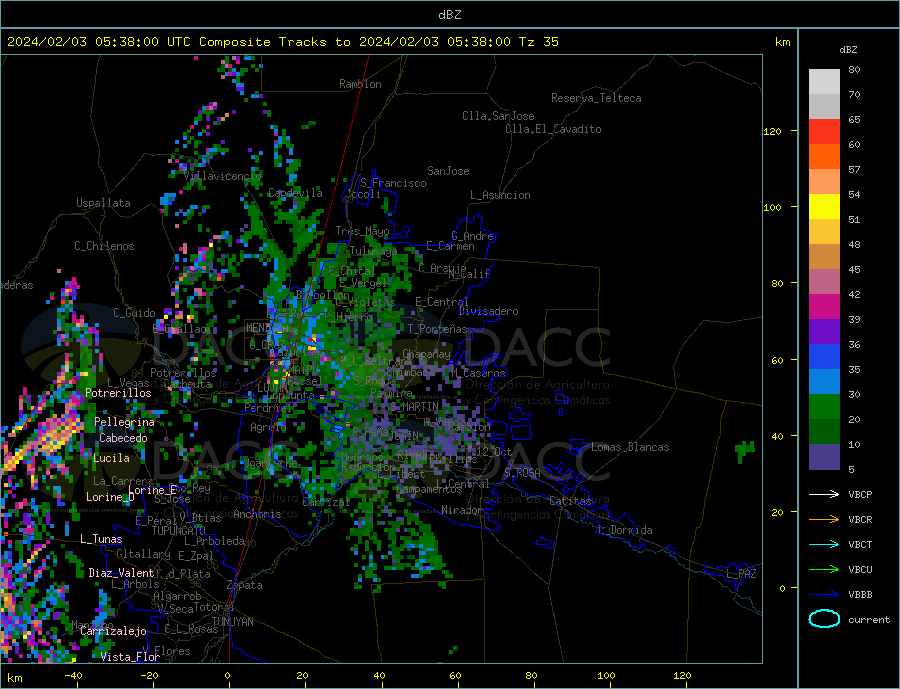Click the 'L_Tunas' white label

(101, 539)
